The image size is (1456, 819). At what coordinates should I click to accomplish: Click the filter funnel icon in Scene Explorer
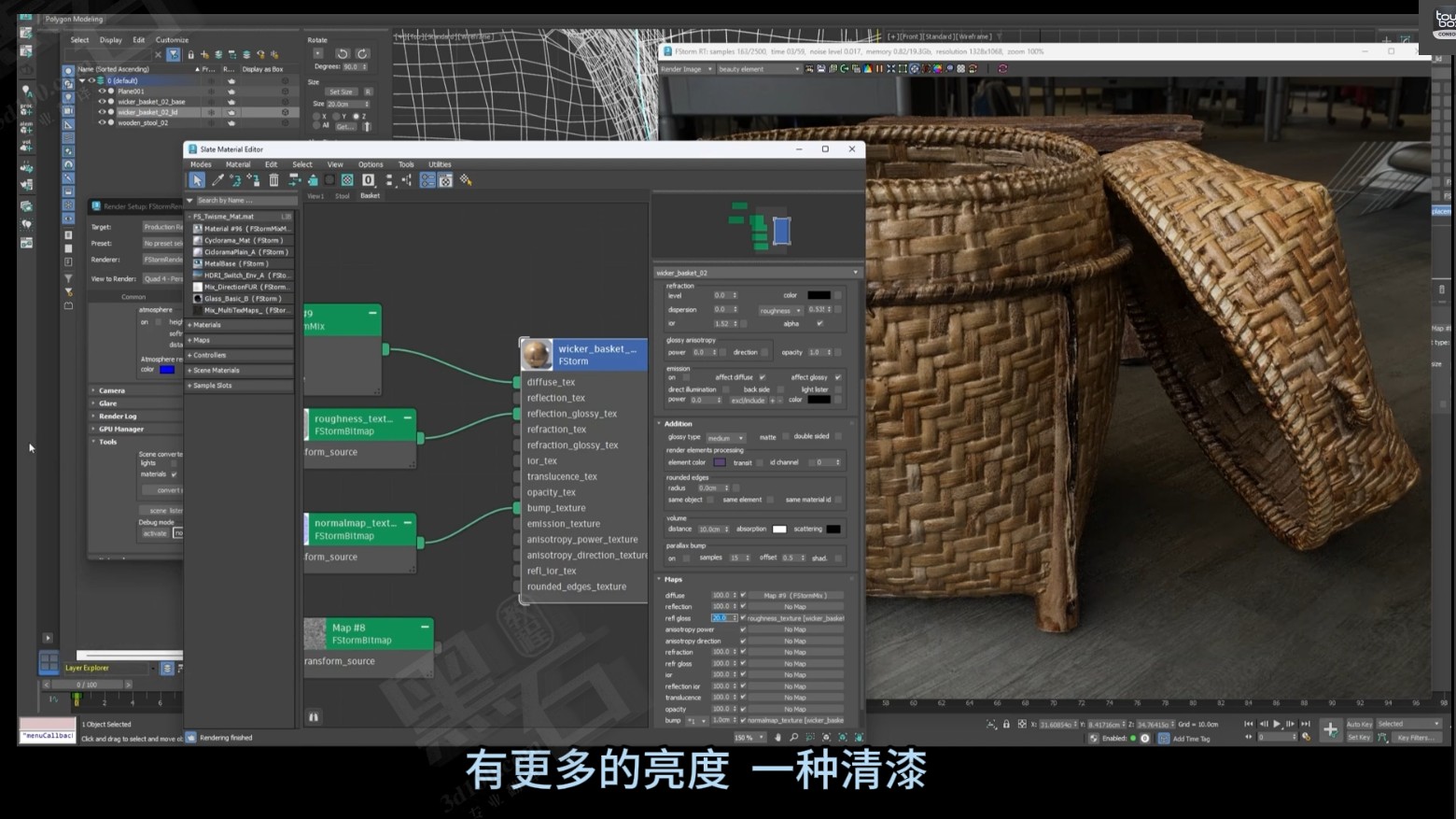[174, 55]
